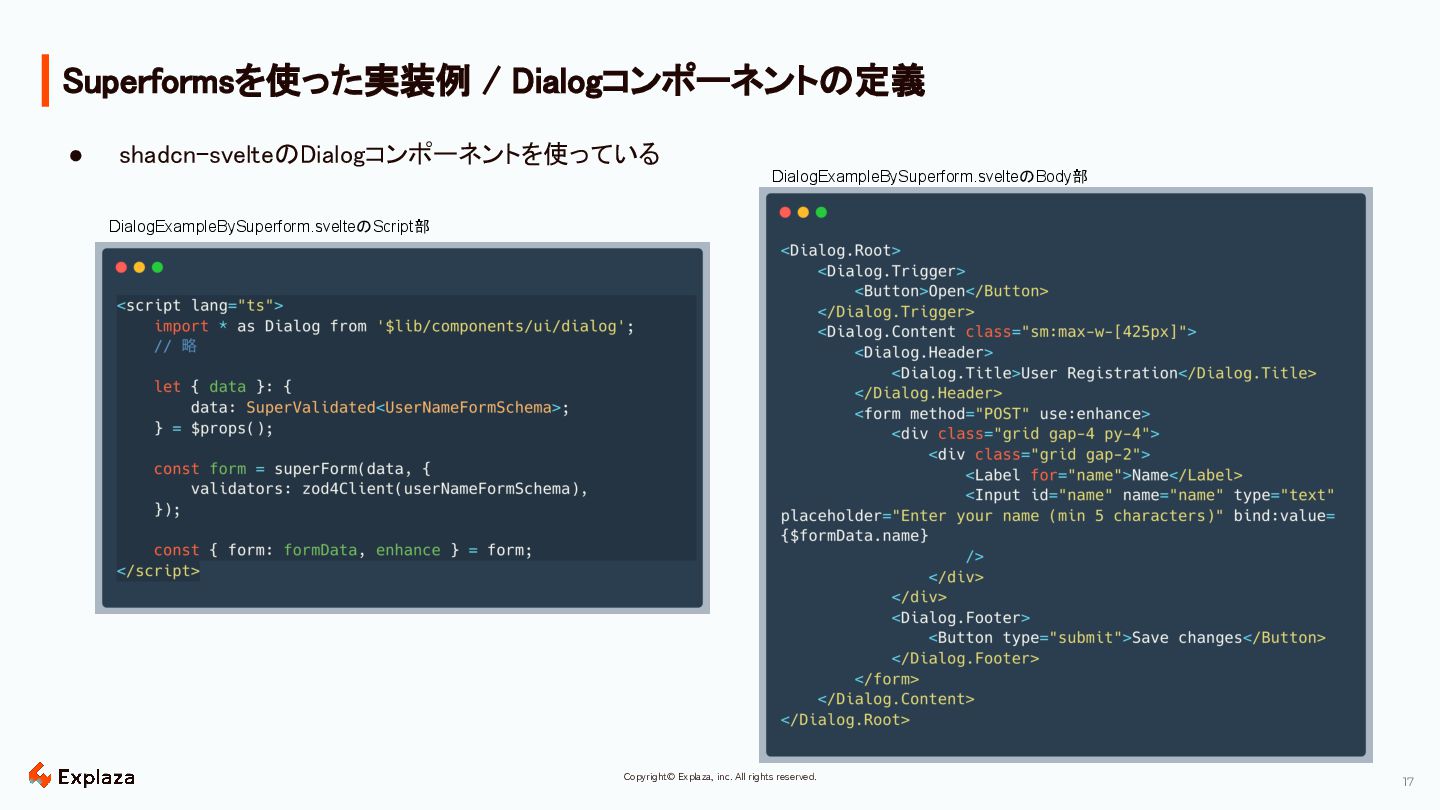Click the closing </Dialog.Header> tag
Image resolution: width=1440 pixels, height=810 pixels.
coord(929,393)
